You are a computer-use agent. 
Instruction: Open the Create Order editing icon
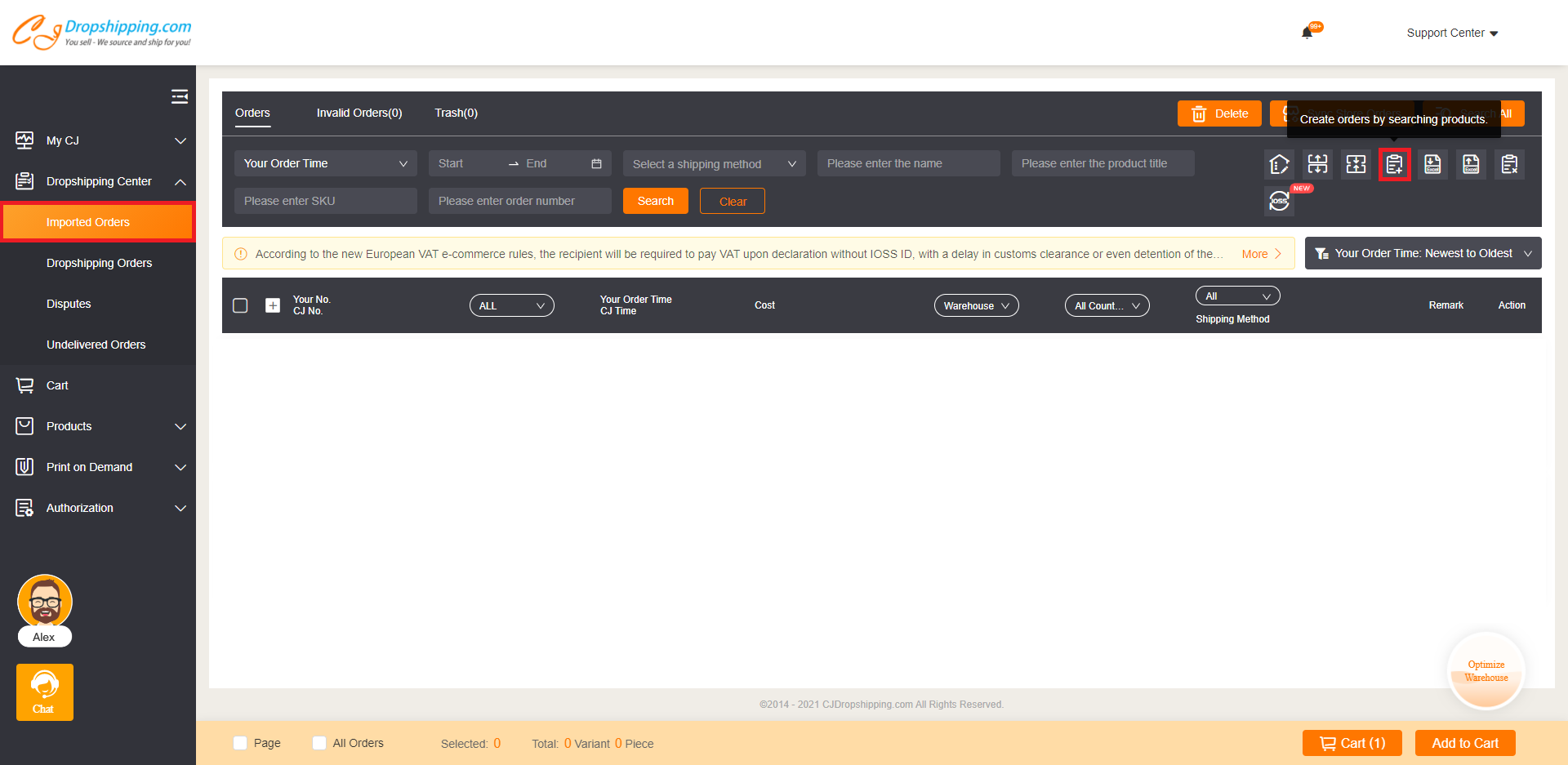pyautogui.click(x=1280, y=163)
